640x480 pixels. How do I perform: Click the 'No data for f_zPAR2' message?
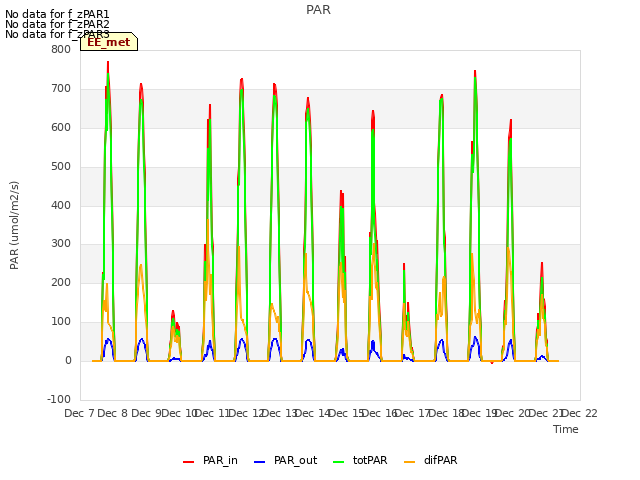[57, 24]
